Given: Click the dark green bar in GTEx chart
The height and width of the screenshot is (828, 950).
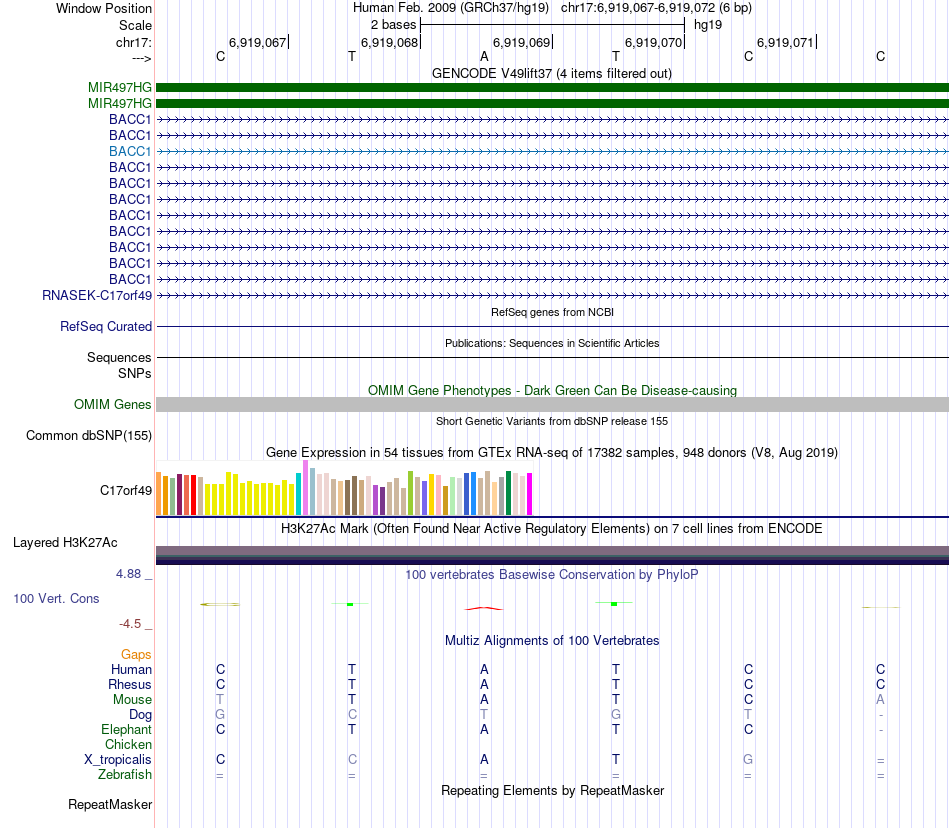Looking at the screenshot, I should pos(508,493).
